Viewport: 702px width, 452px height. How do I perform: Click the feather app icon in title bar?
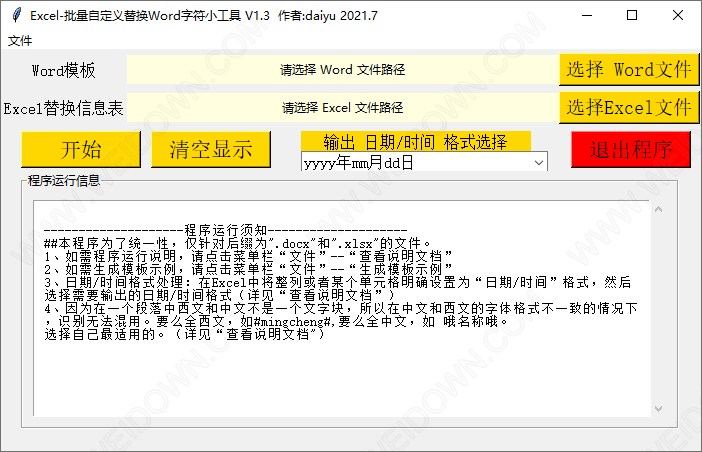coord(15,15)
